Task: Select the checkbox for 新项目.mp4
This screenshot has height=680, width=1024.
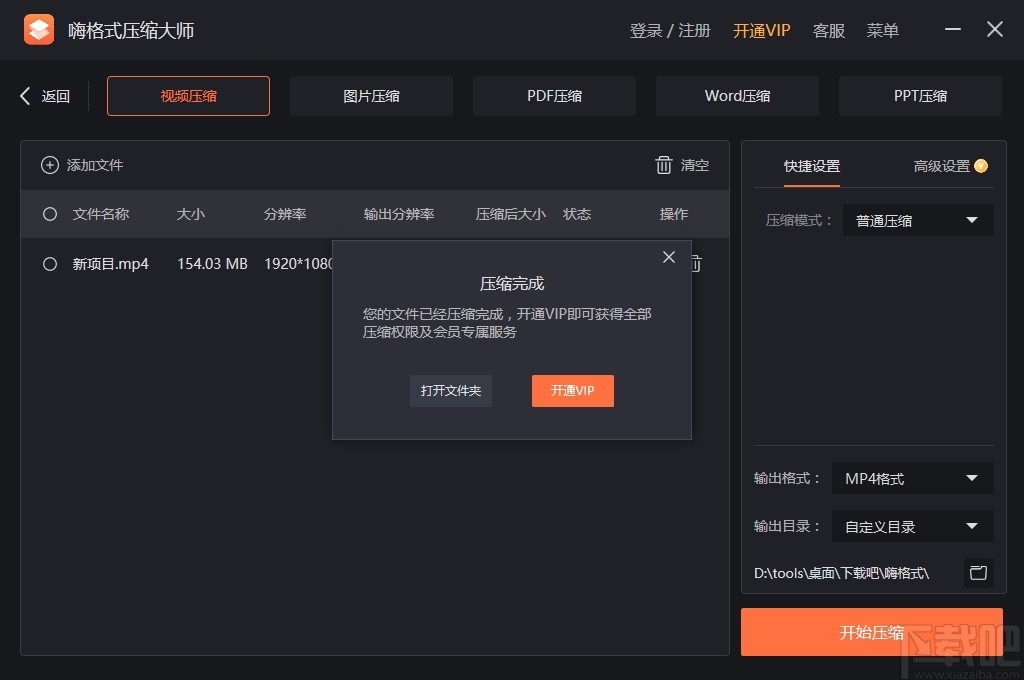Action: pyautogui.click(x=49, y=263)
